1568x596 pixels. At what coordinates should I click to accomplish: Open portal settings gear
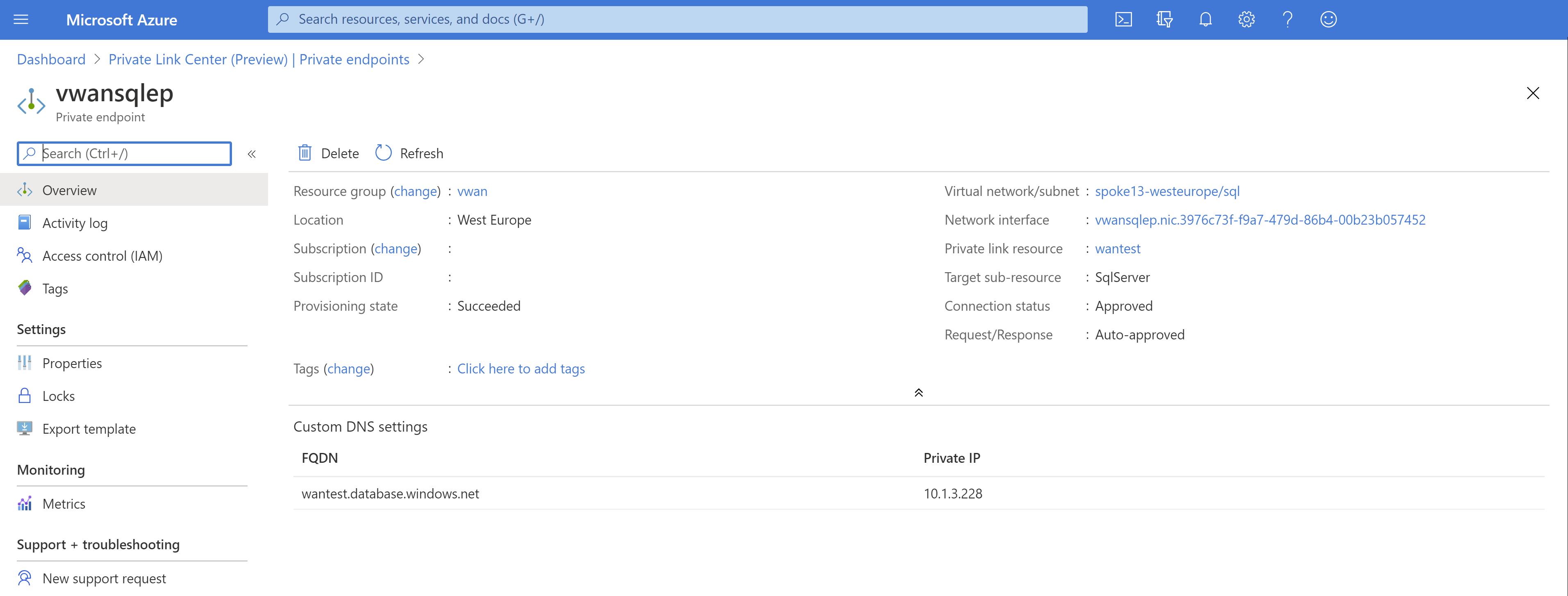pos(1246,20)
